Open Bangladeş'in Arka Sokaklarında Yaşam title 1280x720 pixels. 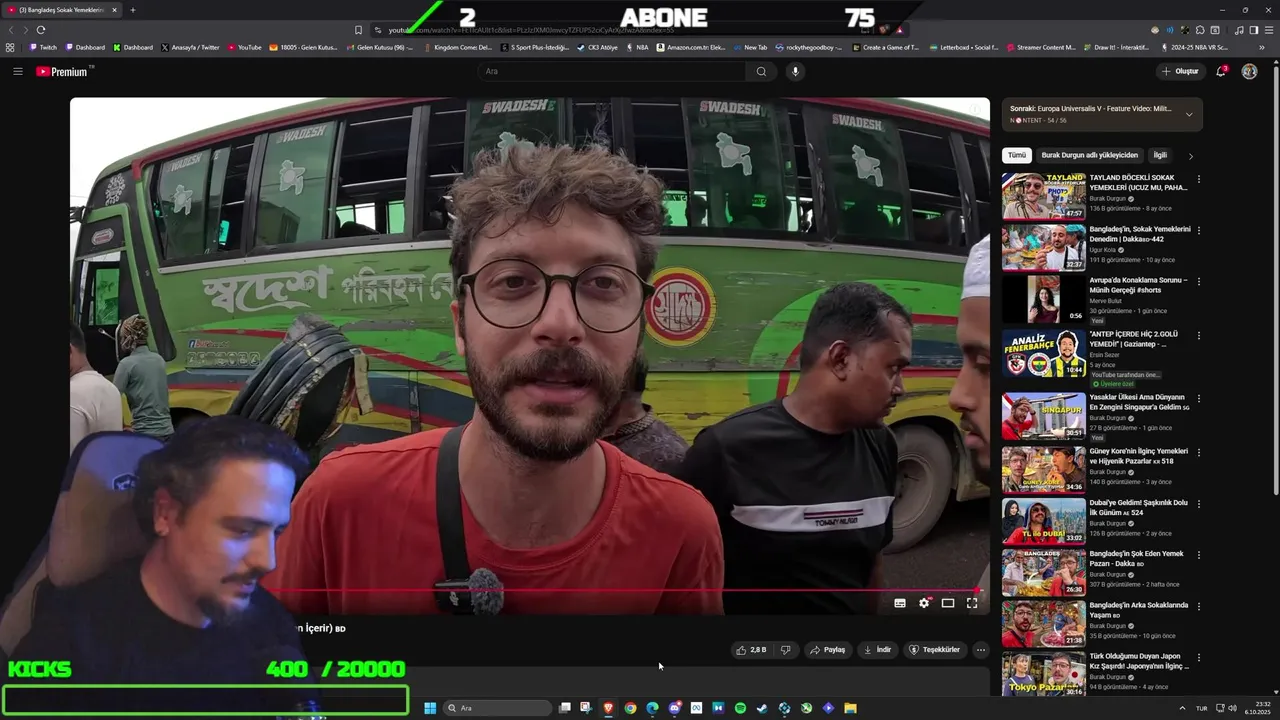point(1139,609)
